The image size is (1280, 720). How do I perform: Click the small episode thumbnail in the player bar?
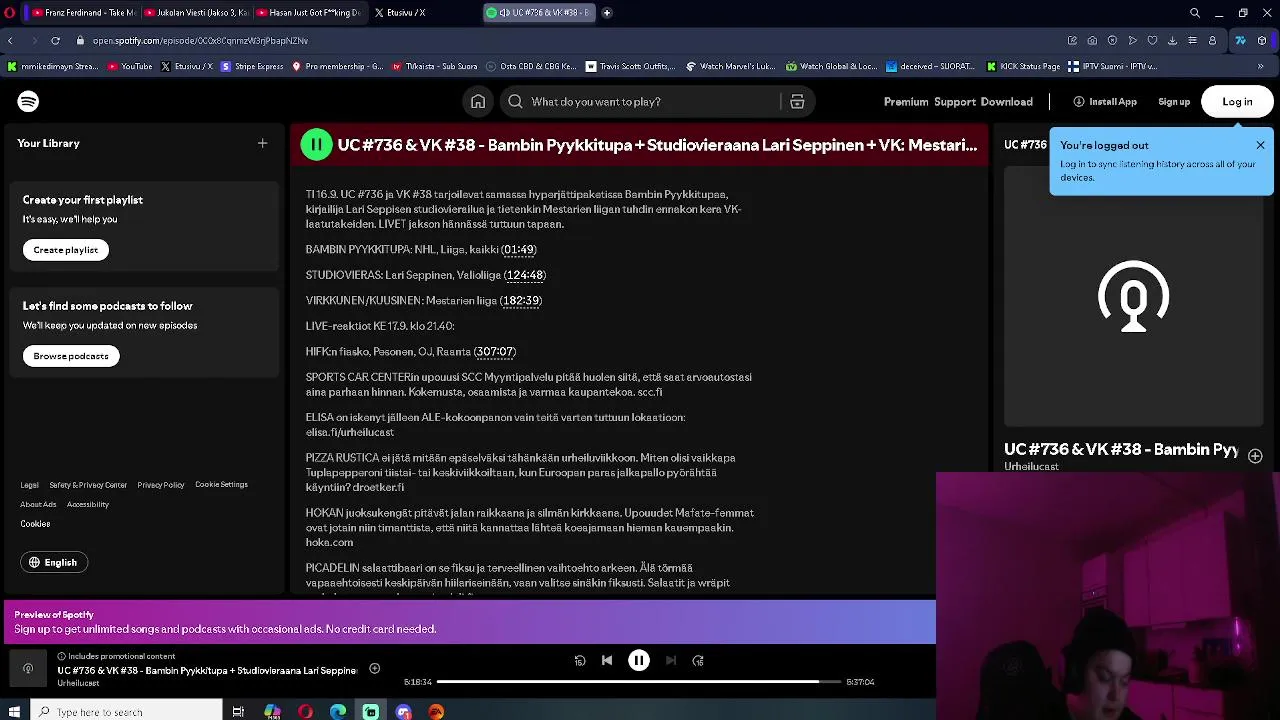(28, 668)
